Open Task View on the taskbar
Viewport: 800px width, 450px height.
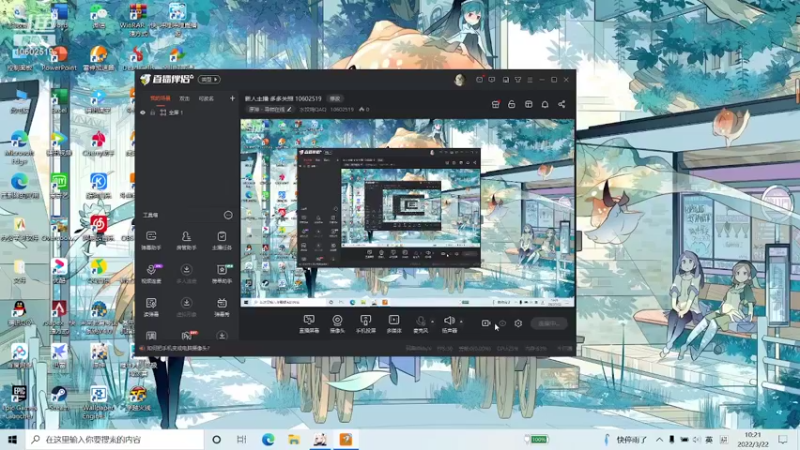242,439
